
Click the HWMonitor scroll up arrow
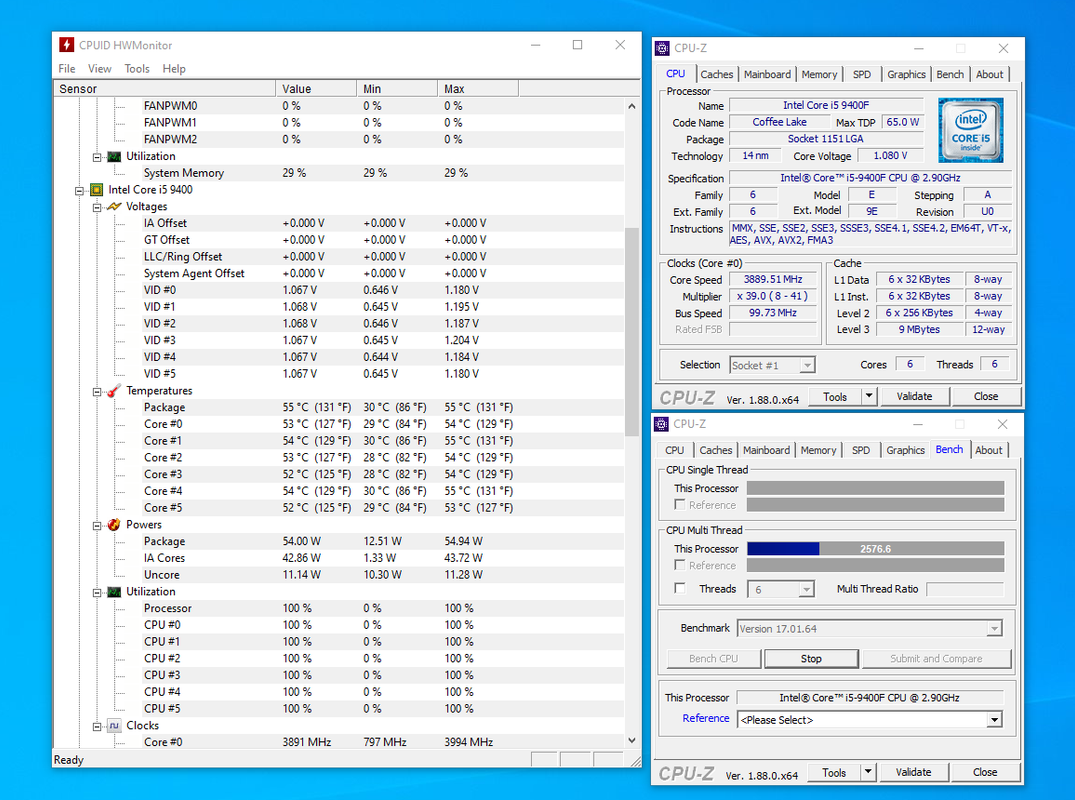(x=631, y=106)
